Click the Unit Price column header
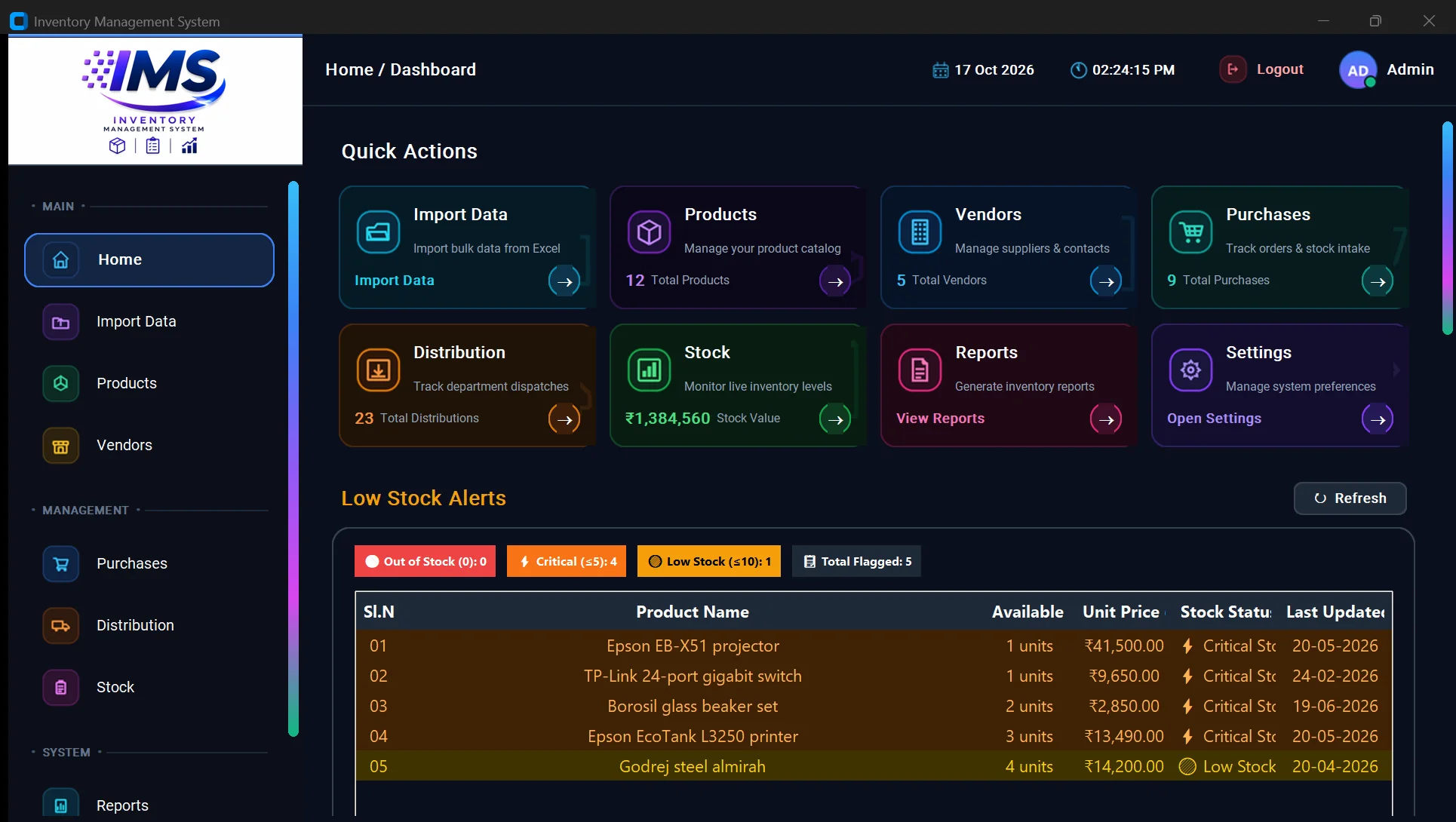Screen dimensions: 1456x822 [x=1121, y=612]
